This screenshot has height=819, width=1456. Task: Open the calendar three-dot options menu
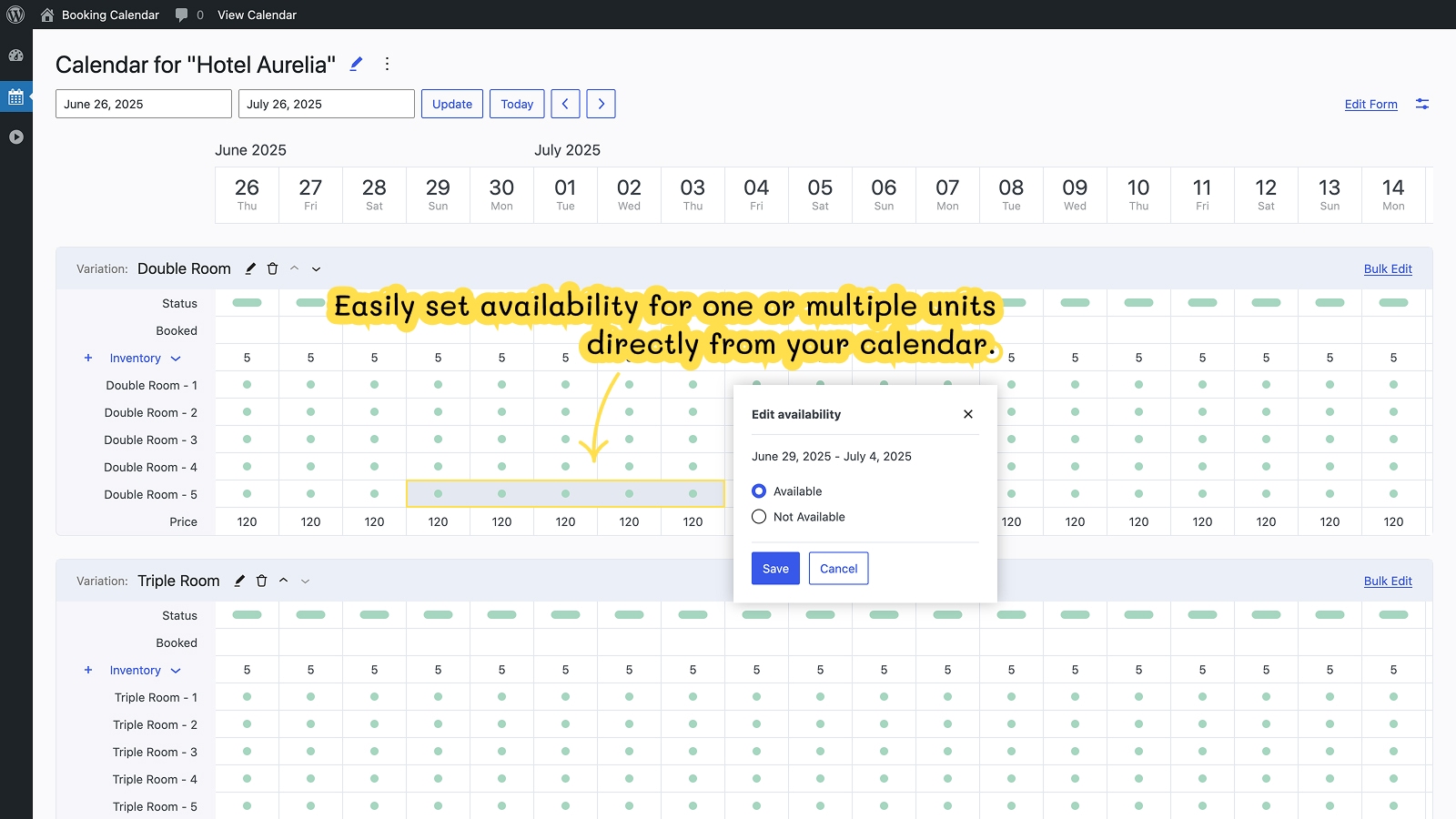click(387, 64)
